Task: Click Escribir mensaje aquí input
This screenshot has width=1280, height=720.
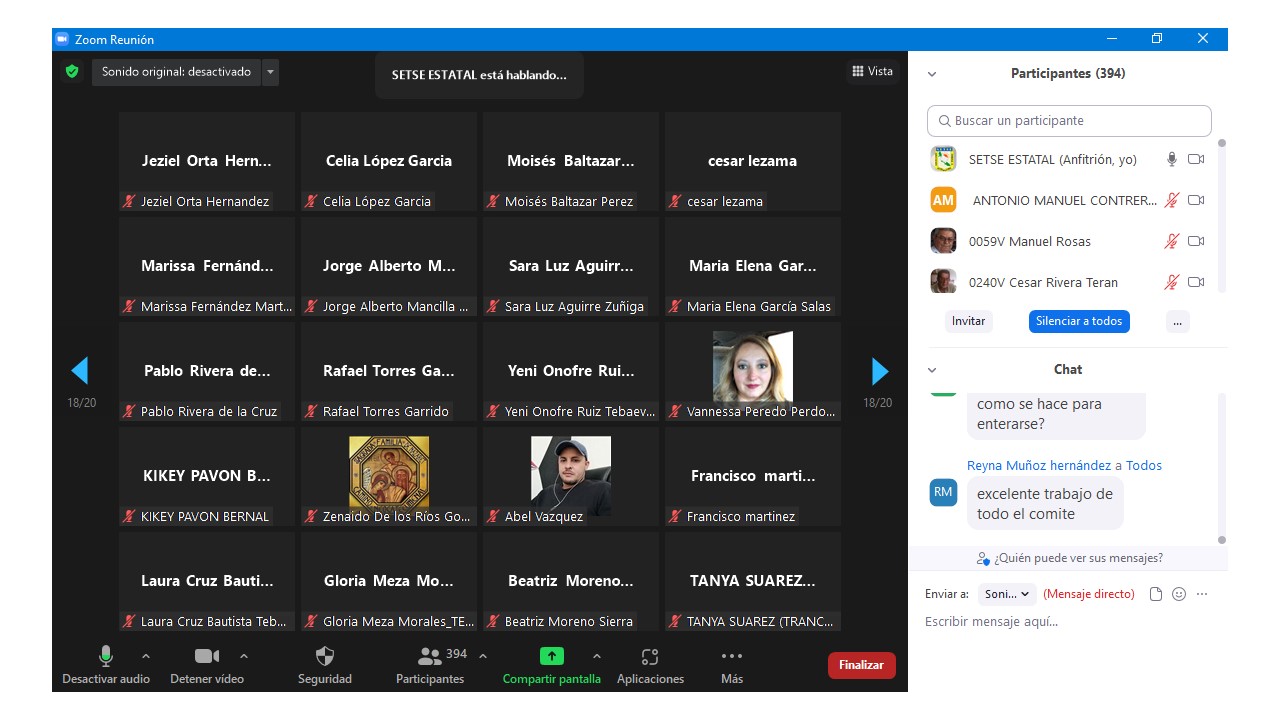Action: tap(1068, 622)
